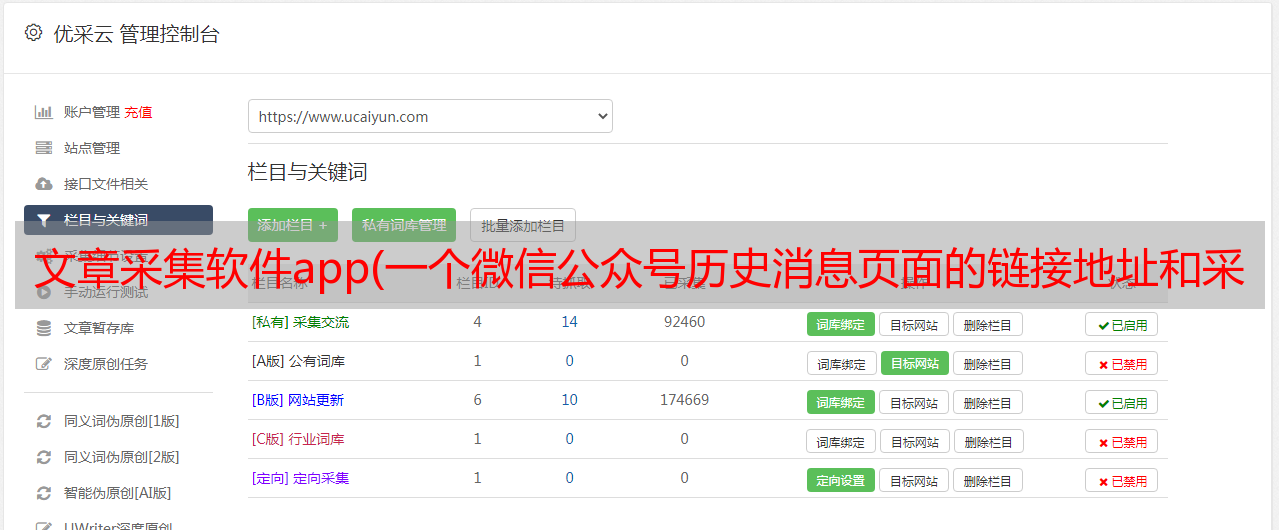This screenshot has height=530, width=1279.
Task: Click the 添加栏目 + button
Action: (293, 225)
